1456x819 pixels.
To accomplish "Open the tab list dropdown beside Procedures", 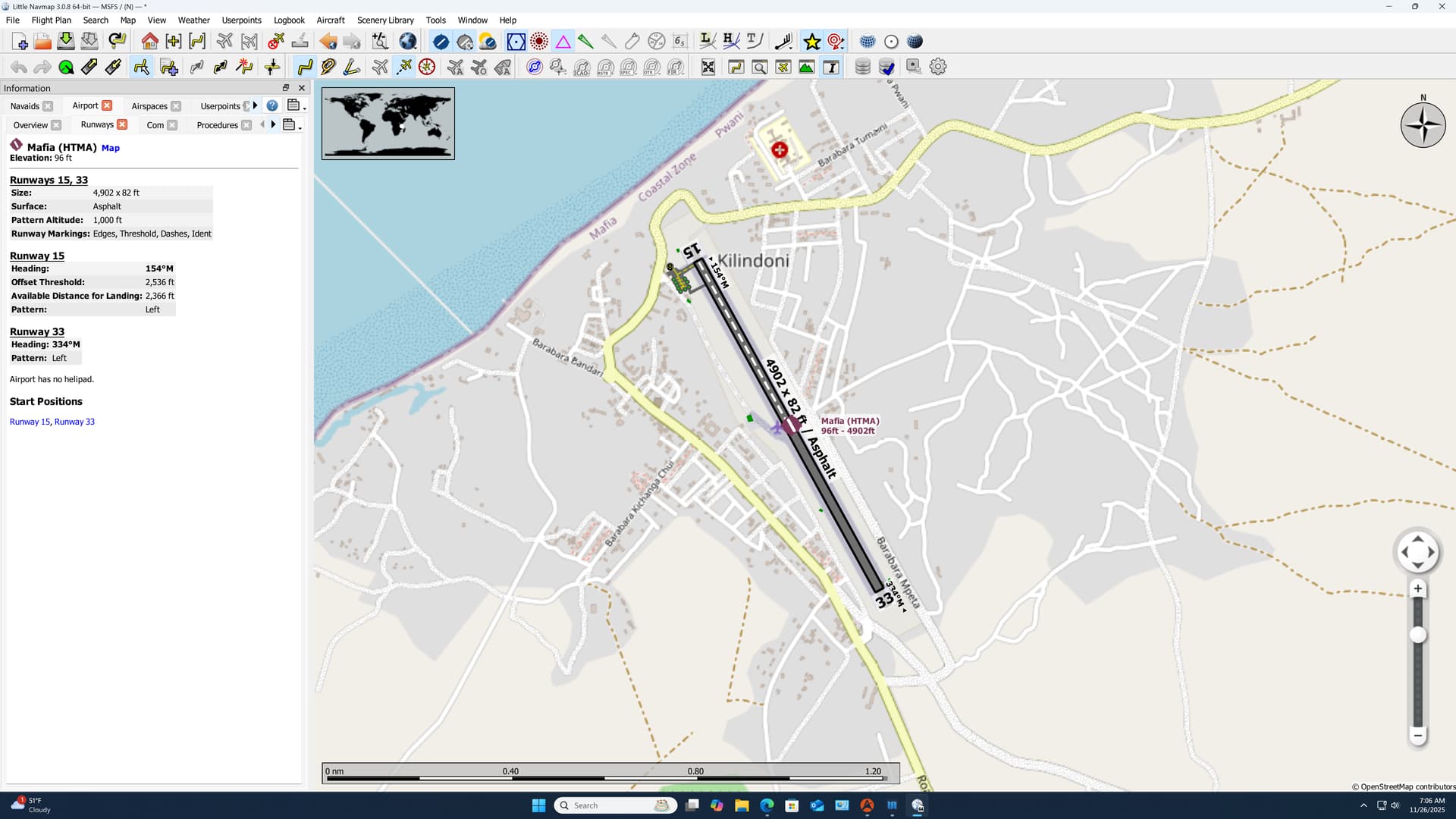I will click(x=291, y=125).
